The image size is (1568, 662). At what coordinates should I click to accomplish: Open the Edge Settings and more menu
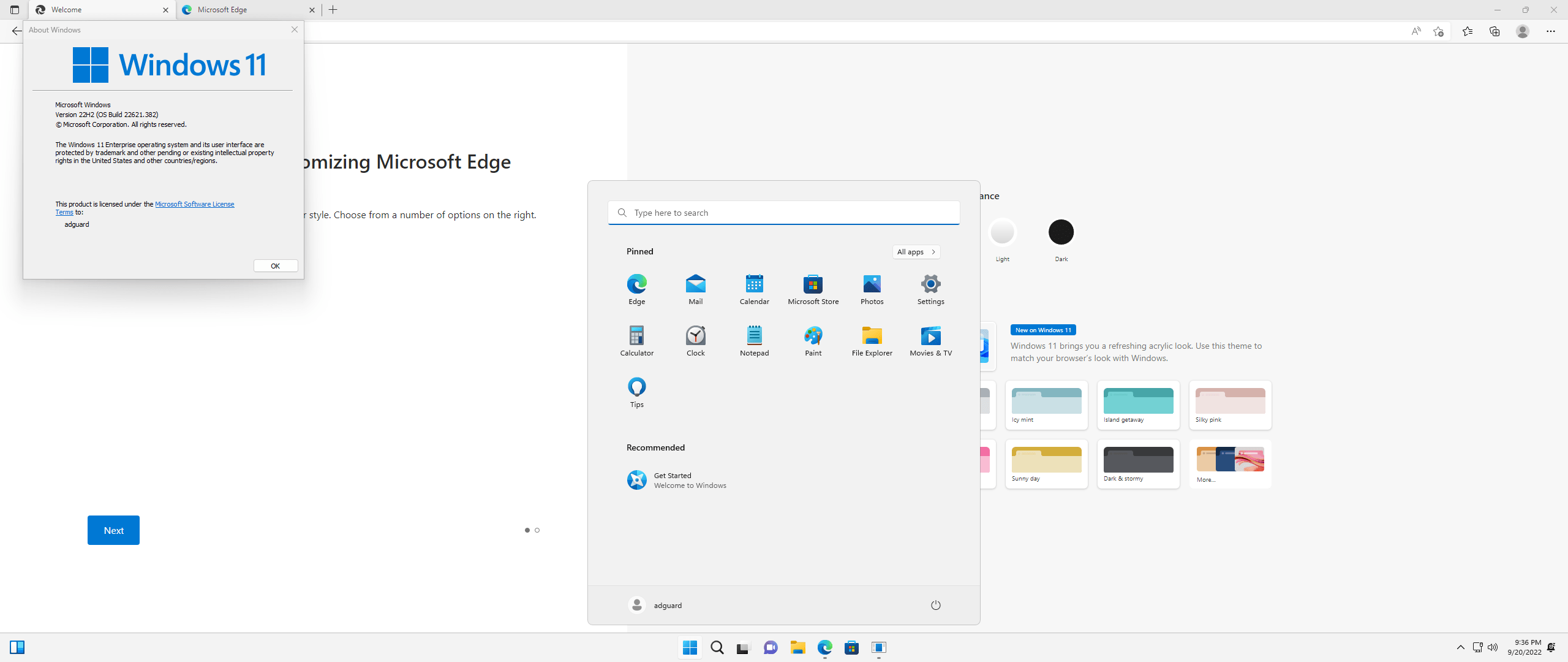1551,31
